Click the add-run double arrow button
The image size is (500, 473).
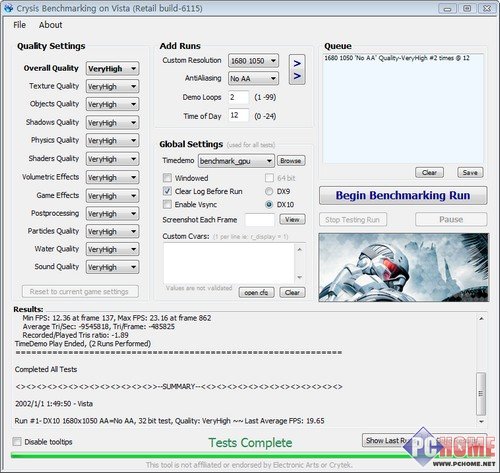tap(297, 70)
